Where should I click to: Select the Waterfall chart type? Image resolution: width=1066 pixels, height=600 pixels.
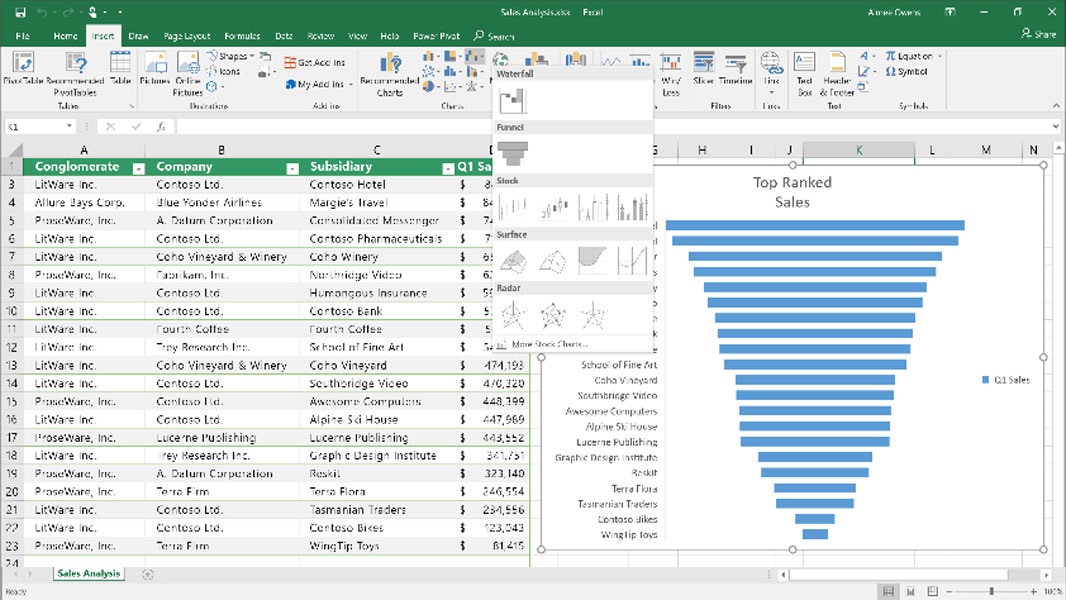[512, 101]
